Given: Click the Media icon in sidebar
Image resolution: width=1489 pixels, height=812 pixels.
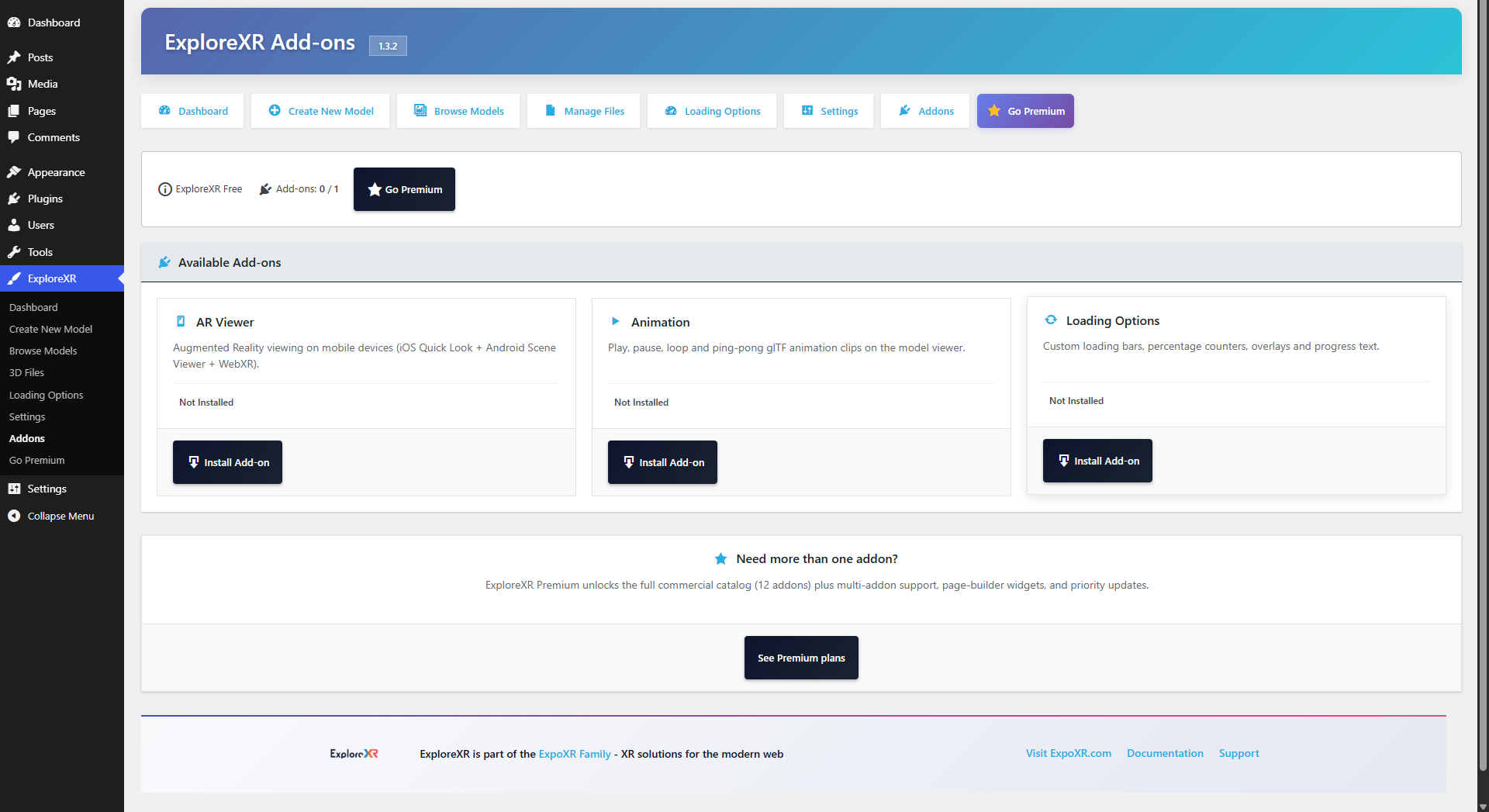Looking at the screenshot, I should (14, 84).
